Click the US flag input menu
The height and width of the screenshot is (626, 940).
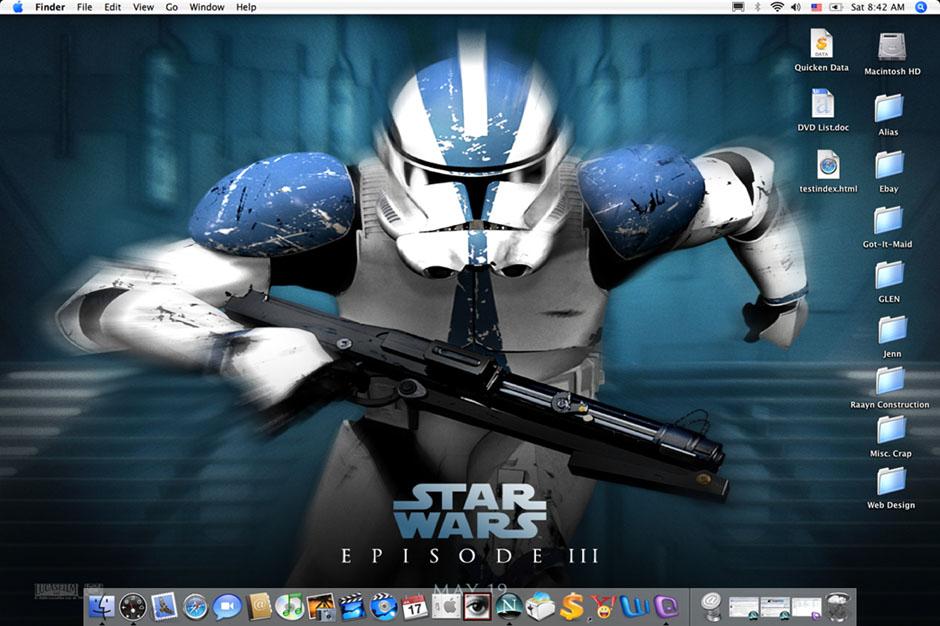(817, 7)
